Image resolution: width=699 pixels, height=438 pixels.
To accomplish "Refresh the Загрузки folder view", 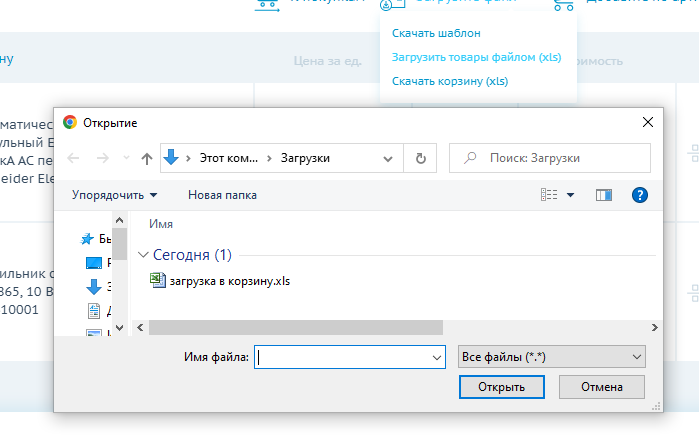I will click(420, 158).
